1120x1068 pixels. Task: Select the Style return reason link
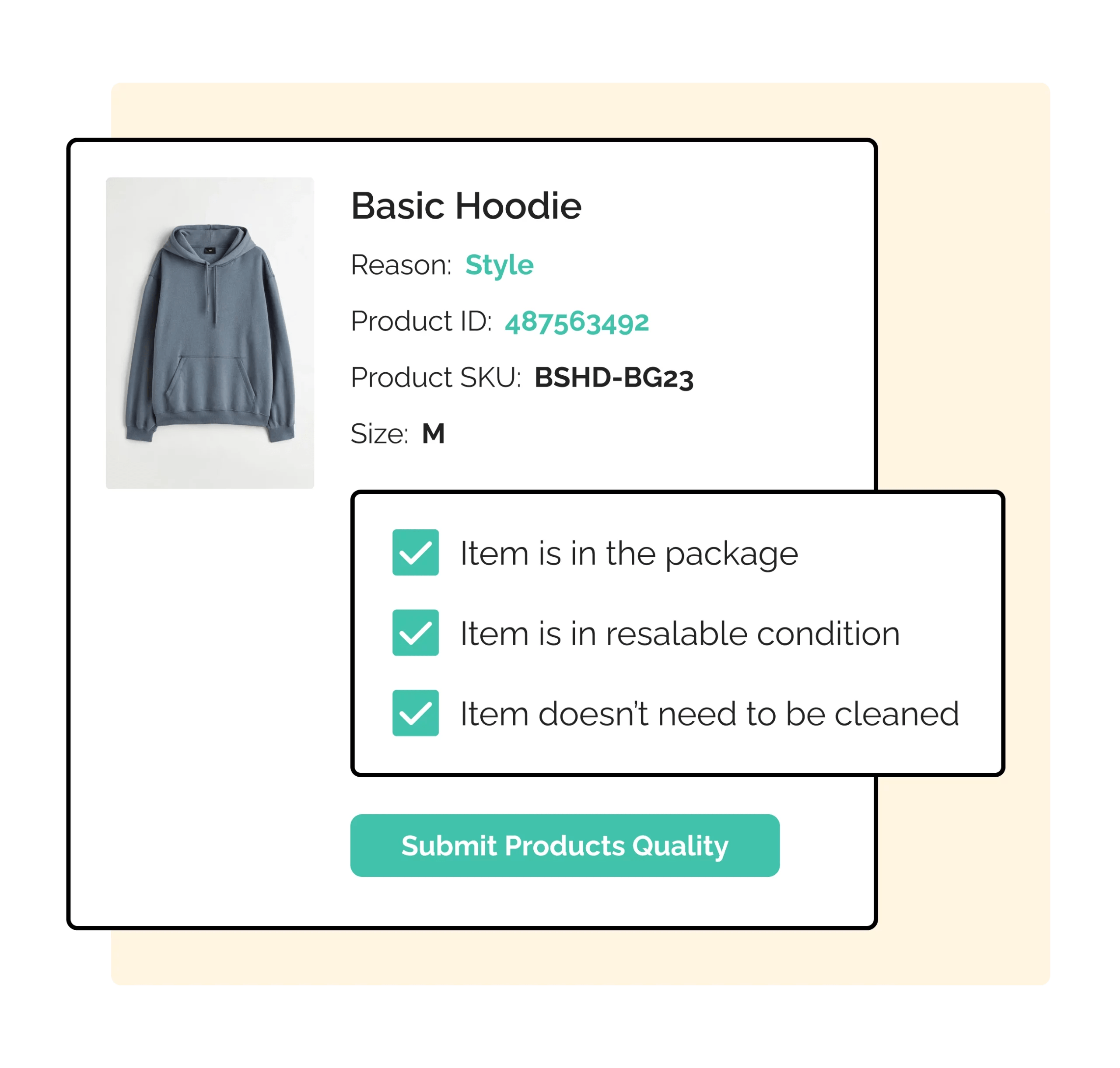pyautogui.click(x=499, y=264)
